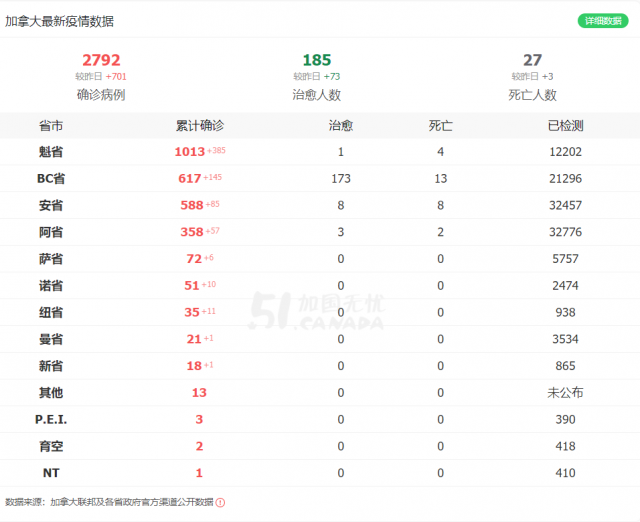The image size is (640, 522).
Task: Click the green 详细数据 button
Action: click(x=603, y=21)
